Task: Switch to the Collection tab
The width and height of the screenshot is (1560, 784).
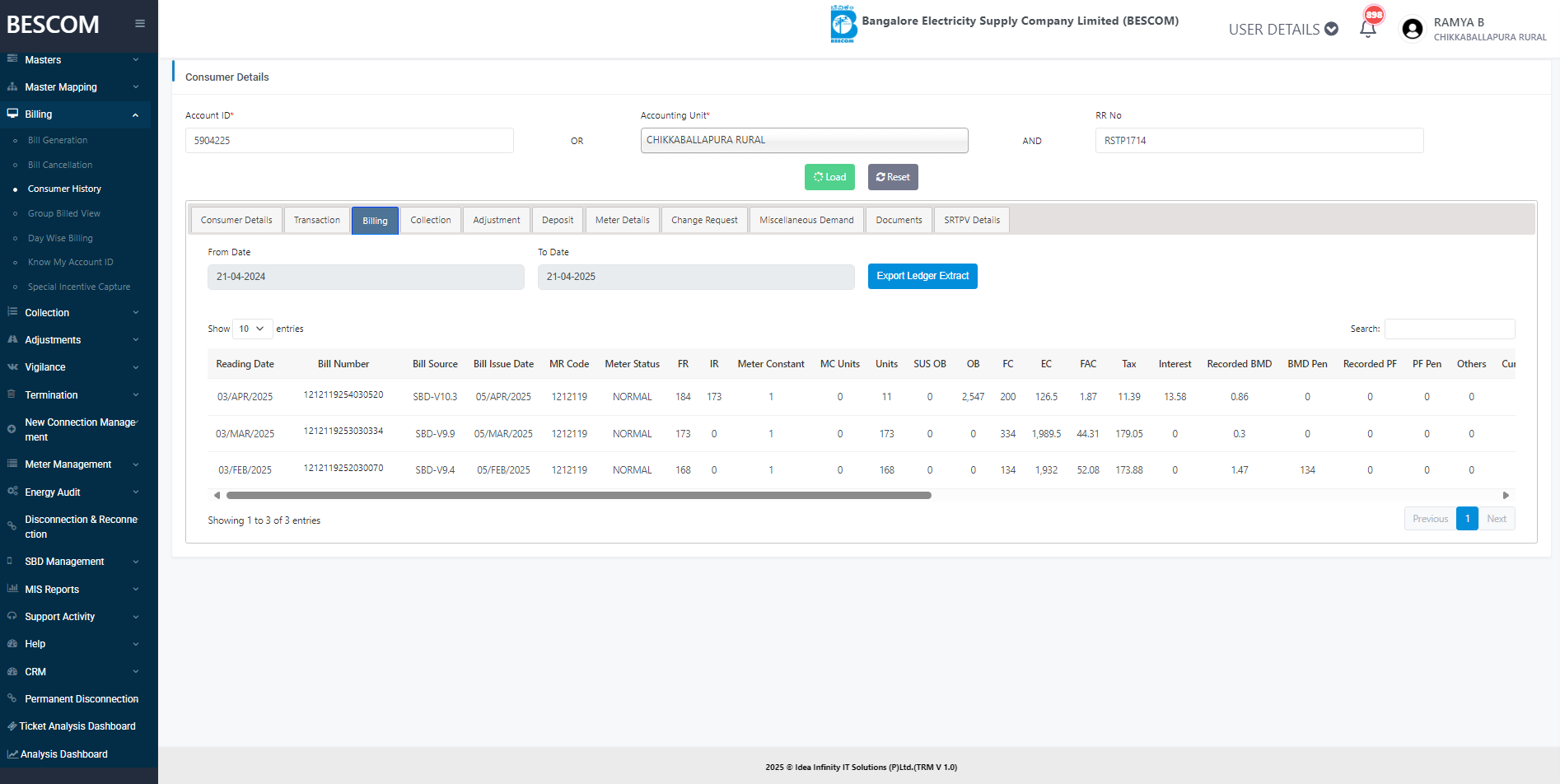Action: click(x=431, y=220)
